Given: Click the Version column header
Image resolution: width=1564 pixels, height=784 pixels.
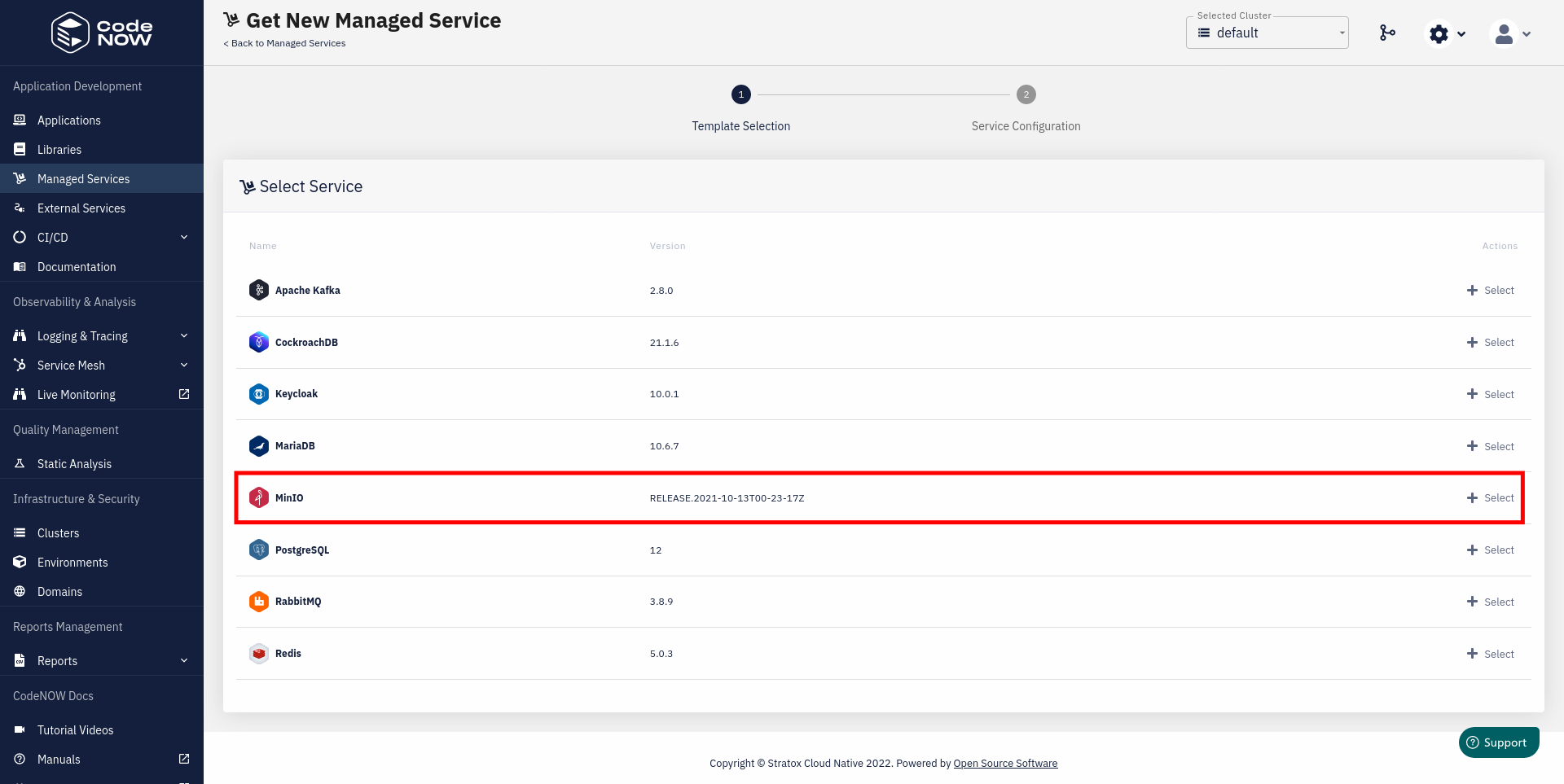Looking at the screenshot, I should (x=667, y=246).
